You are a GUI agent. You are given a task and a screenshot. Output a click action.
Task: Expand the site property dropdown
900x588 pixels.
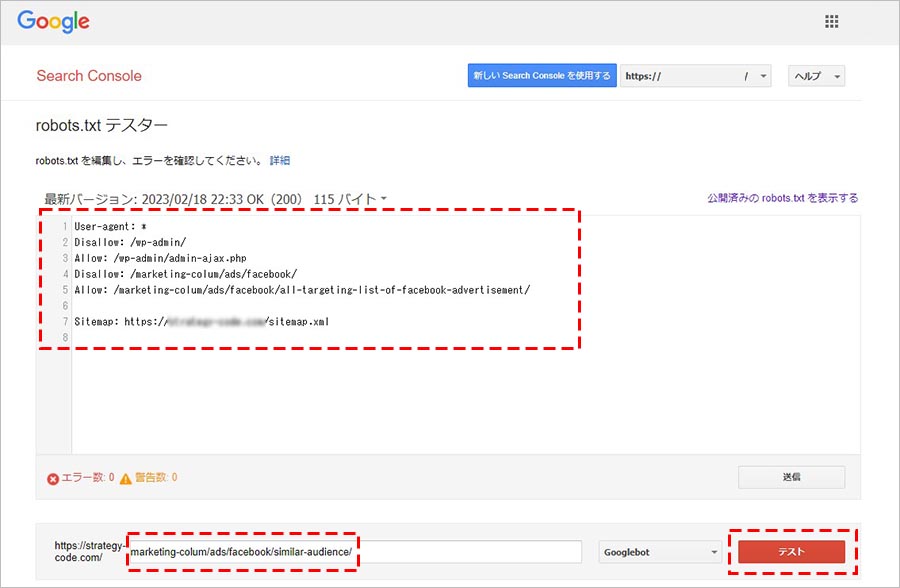(x=695, y=76)
